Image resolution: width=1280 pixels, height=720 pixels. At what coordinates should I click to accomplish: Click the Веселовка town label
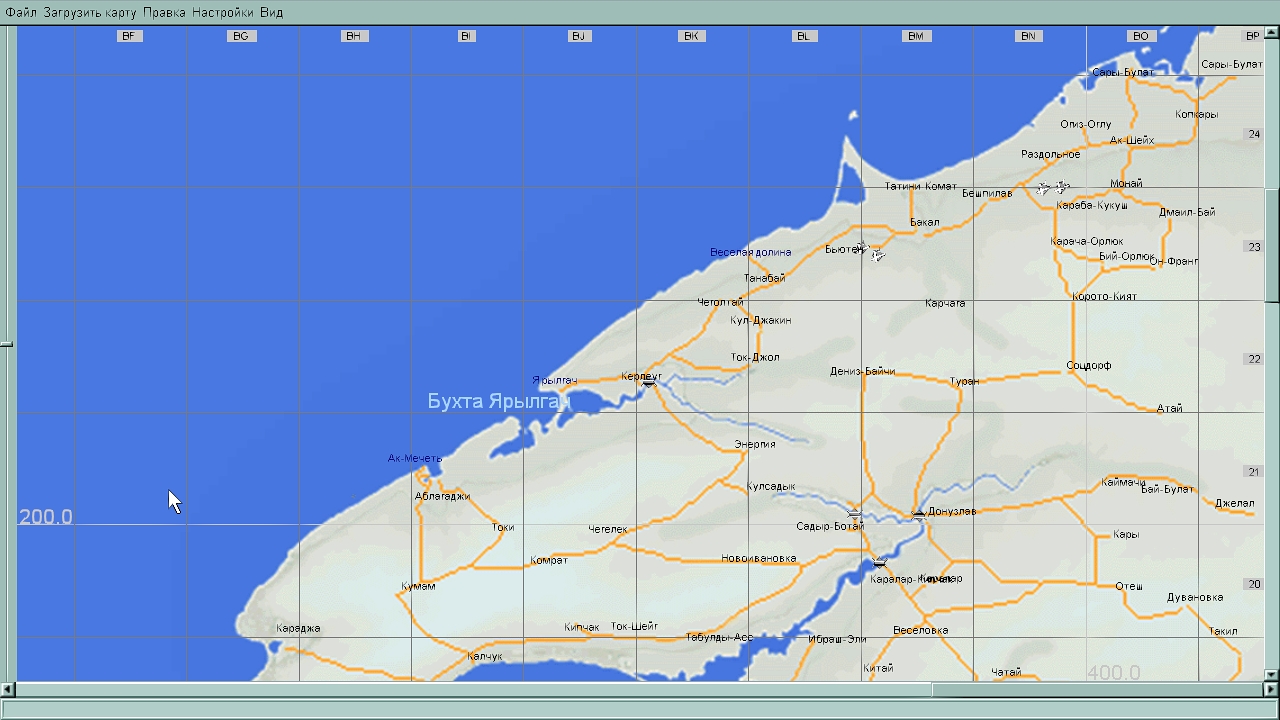pyautogui.click(x=920, y=630)
